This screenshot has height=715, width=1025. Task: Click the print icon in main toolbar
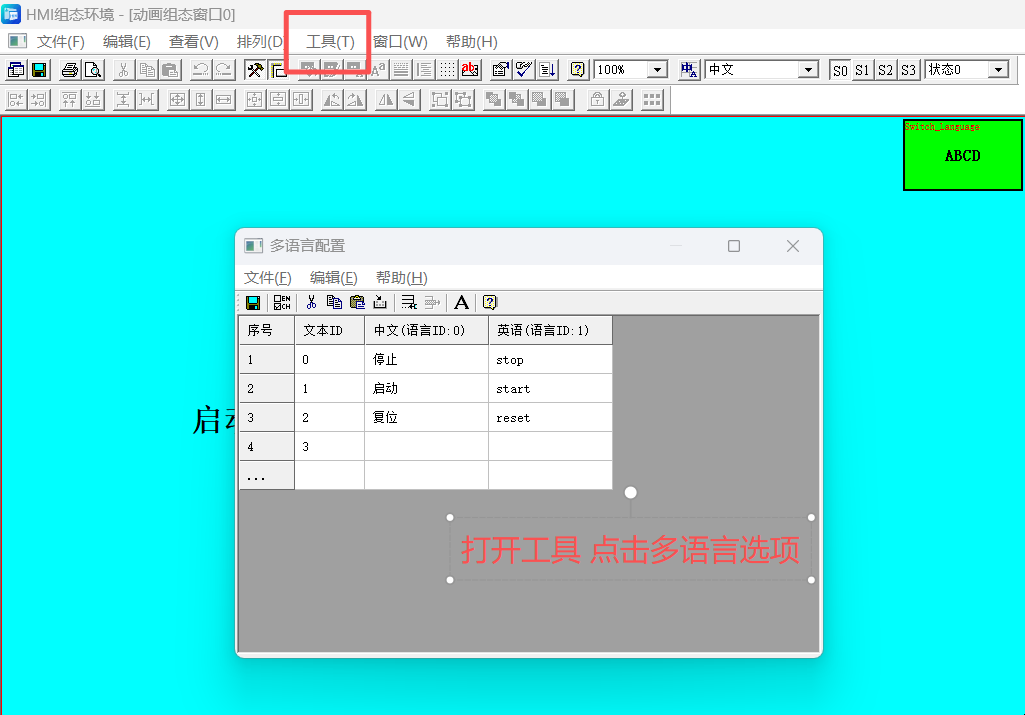click(x=69, y=69)
